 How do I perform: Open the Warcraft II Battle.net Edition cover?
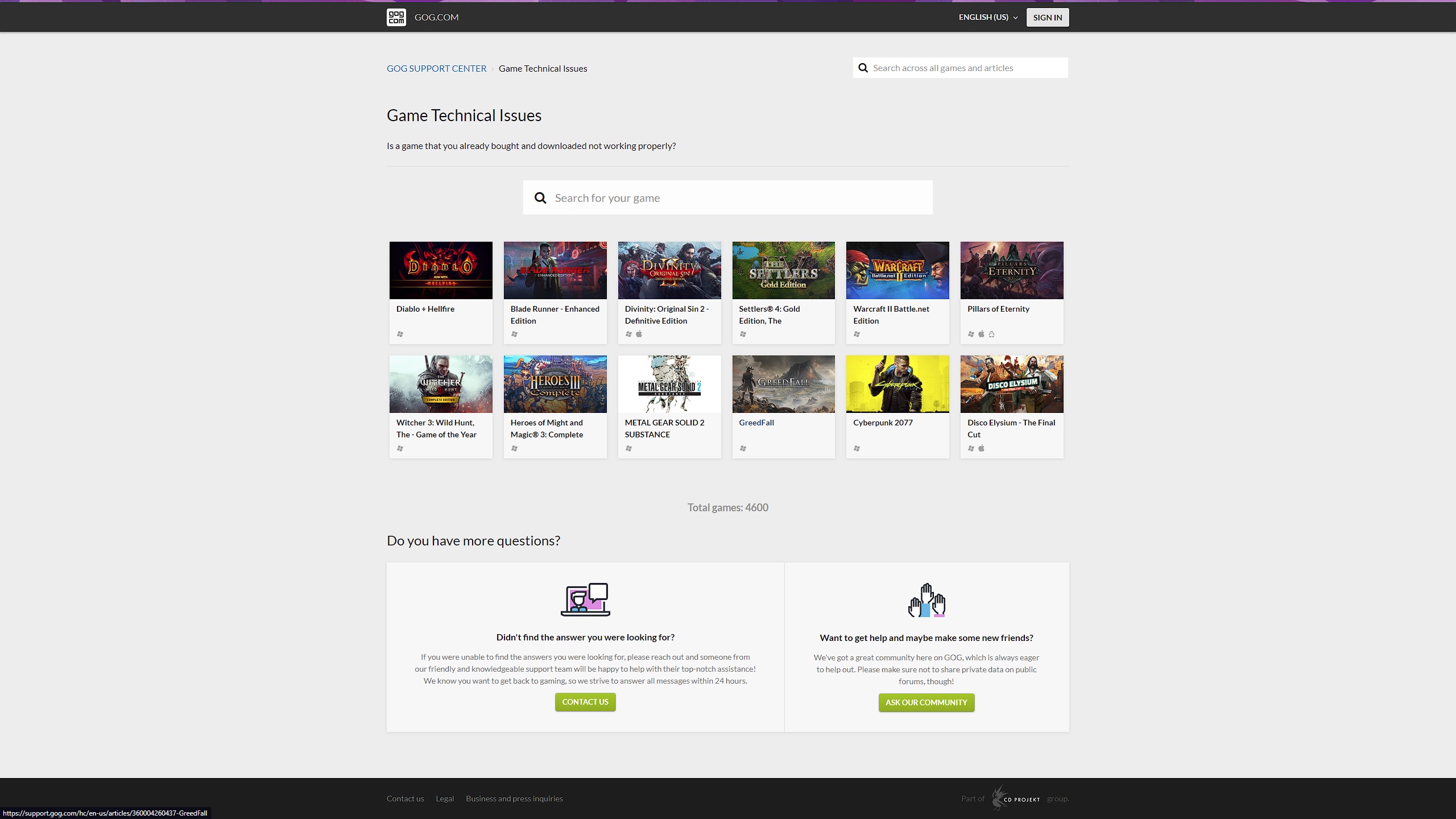tap(897, 270)
